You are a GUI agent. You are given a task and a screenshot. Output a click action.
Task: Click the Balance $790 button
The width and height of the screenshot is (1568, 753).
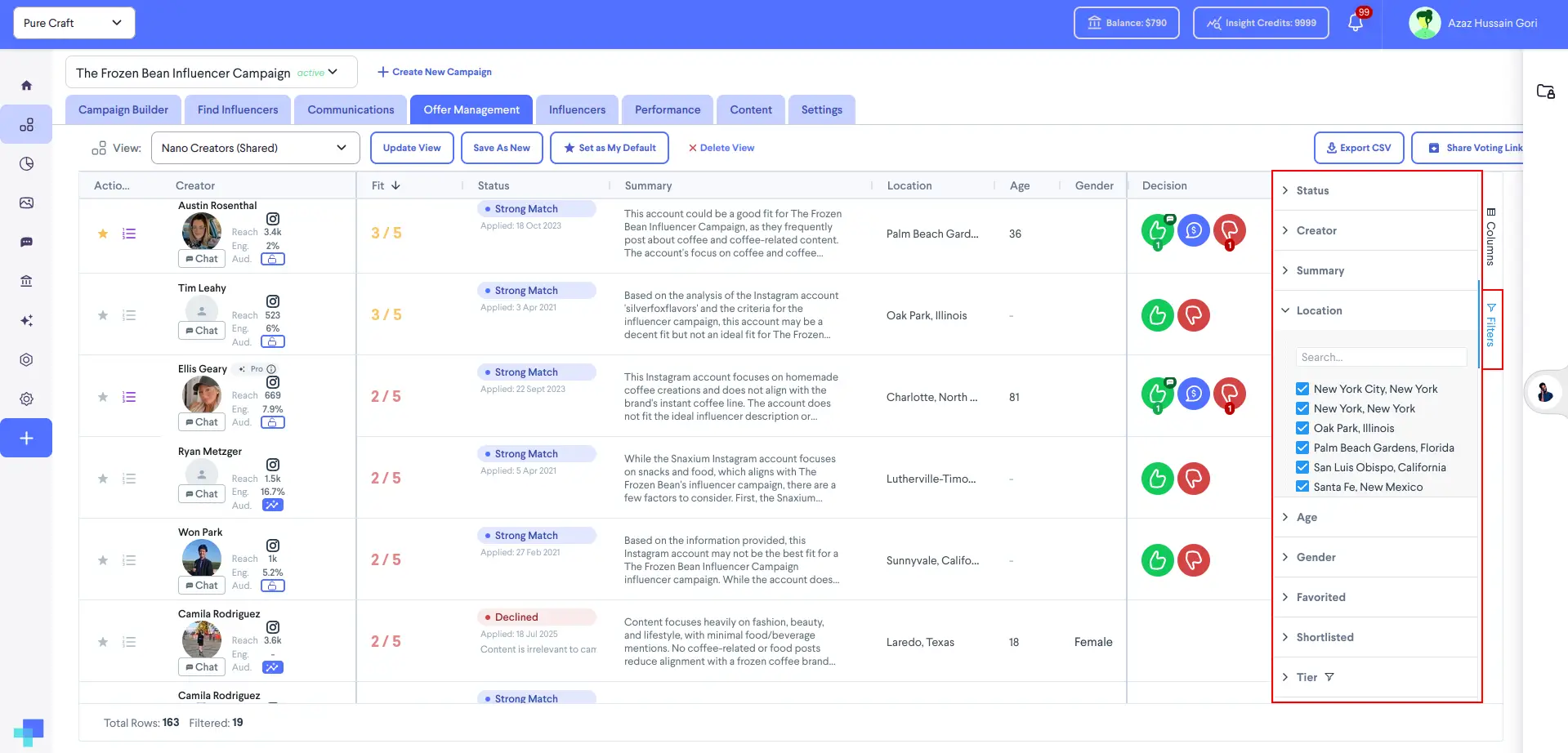pos(1127,23)
